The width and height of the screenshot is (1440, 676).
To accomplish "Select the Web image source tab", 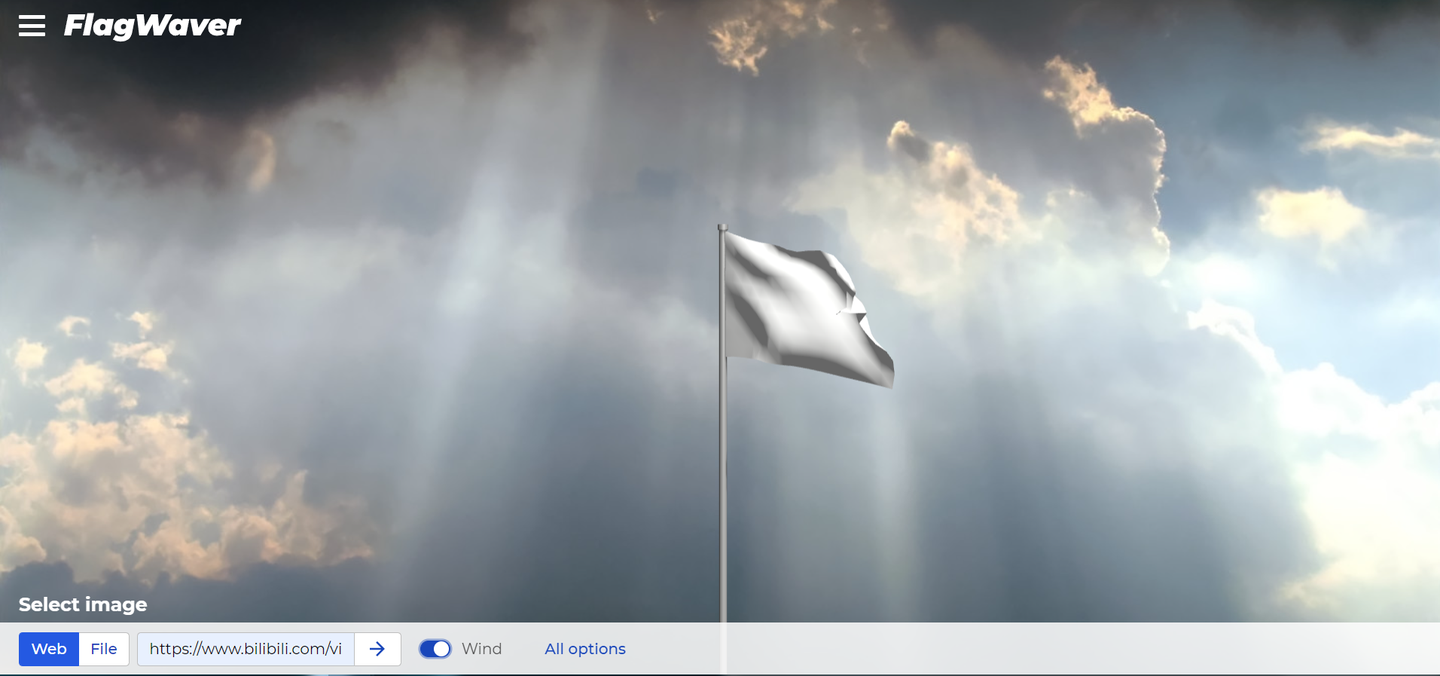I will tap(49, 649).
